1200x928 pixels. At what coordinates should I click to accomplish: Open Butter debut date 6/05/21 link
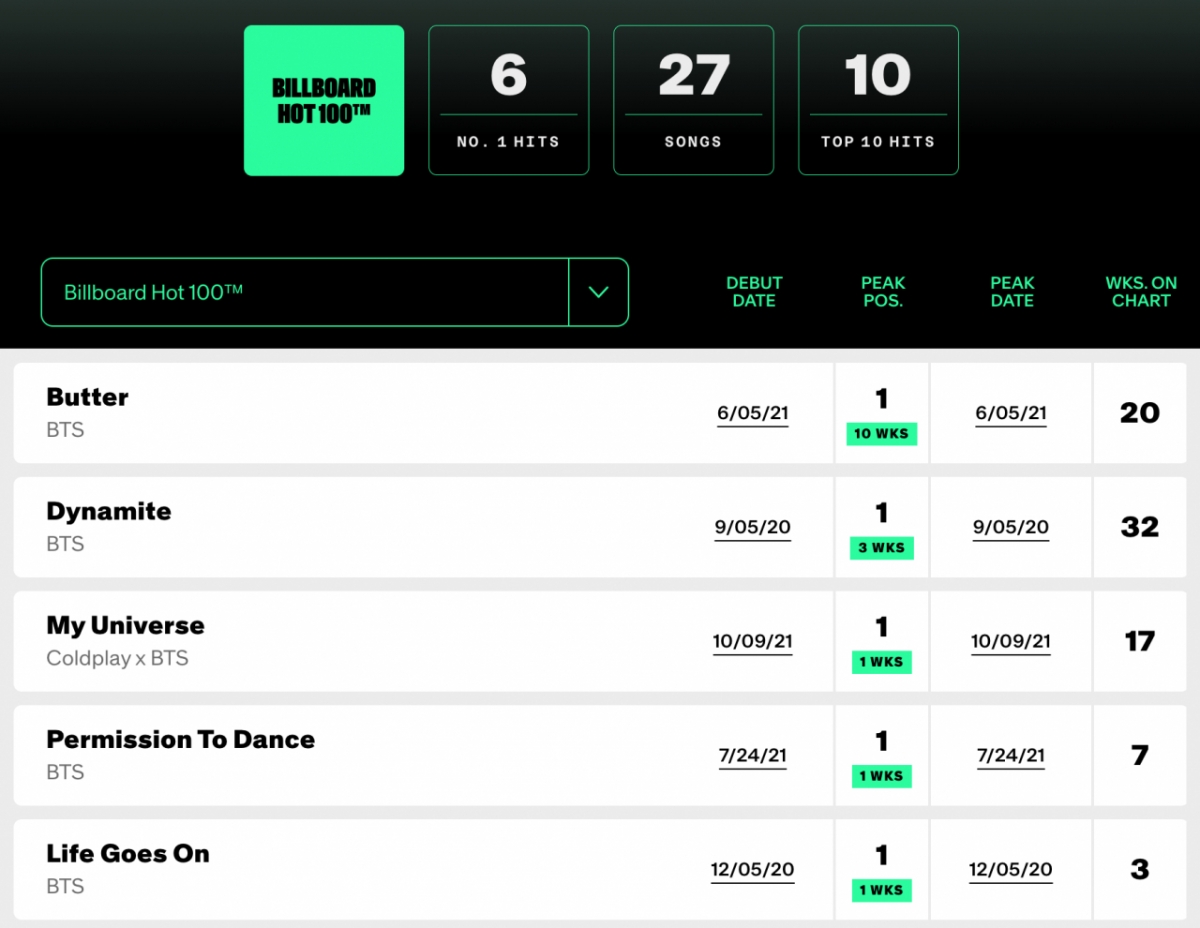coord(753,413)
